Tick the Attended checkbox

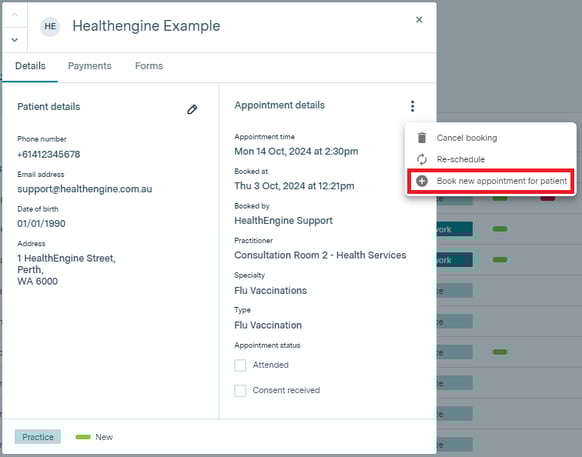click(240, 365)
